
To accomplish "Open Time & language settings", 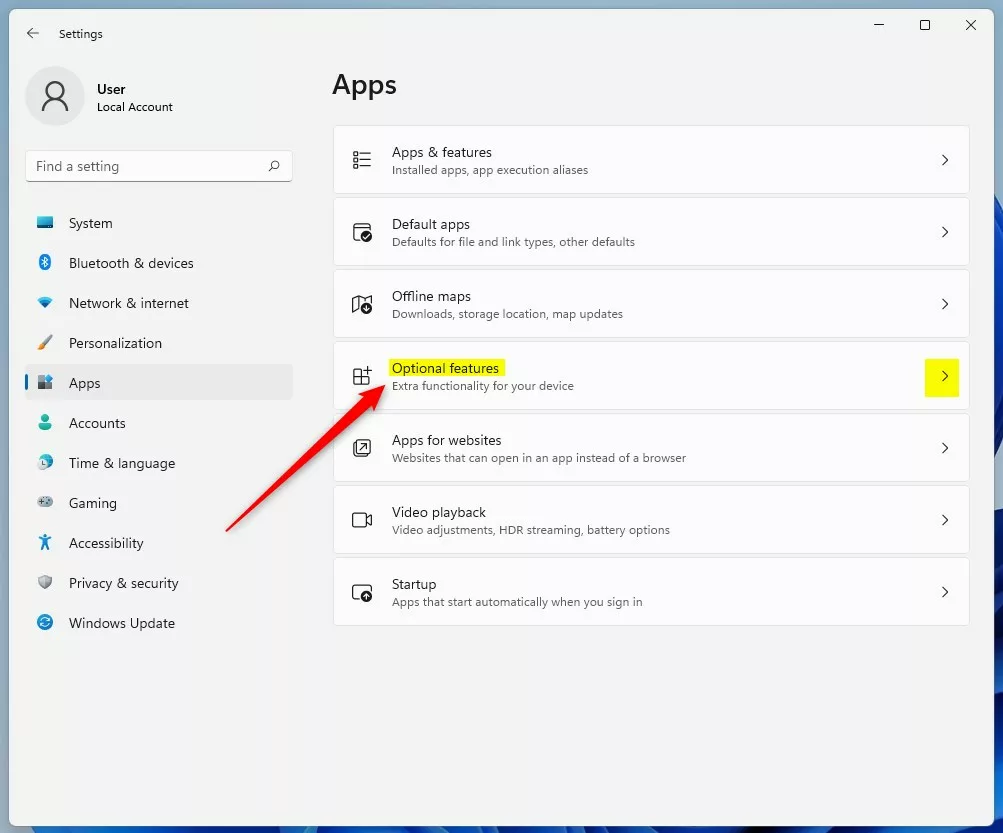I will pos(159,463).
